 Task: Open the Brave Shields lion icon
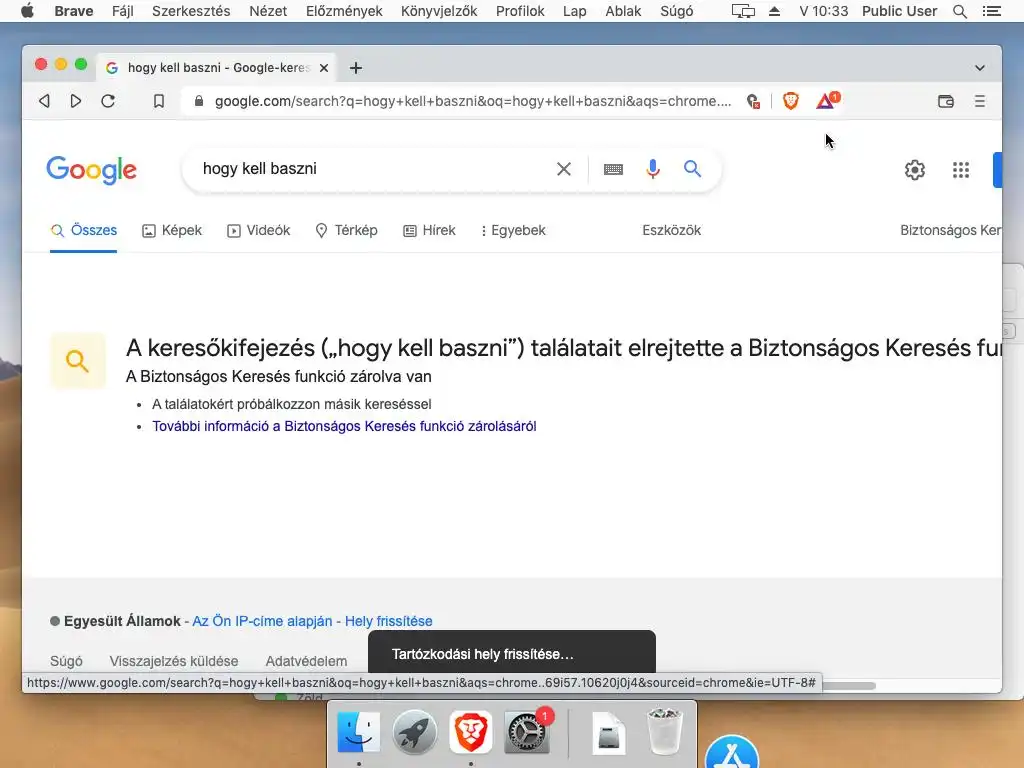click(791, 101)
